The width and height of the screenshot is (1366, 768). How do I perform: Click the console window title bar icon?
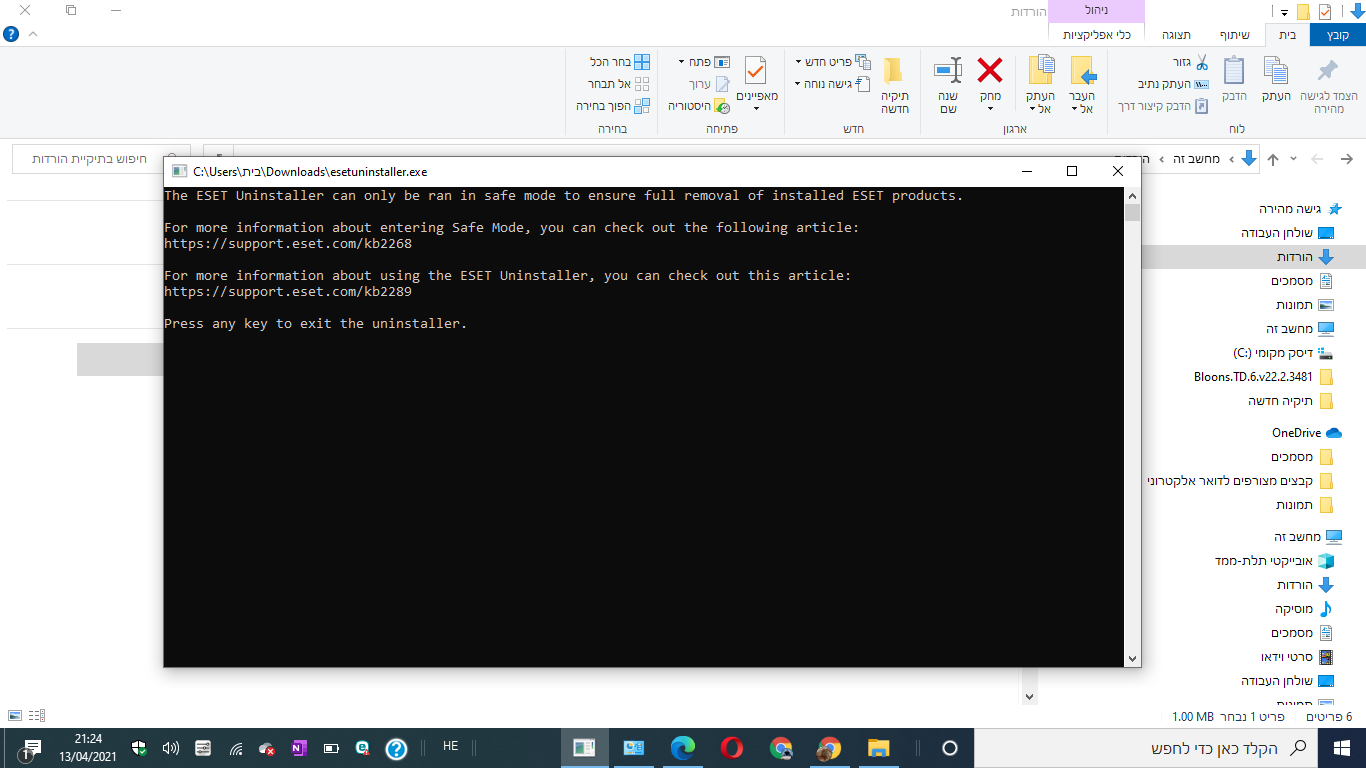[x=179, y=171]
